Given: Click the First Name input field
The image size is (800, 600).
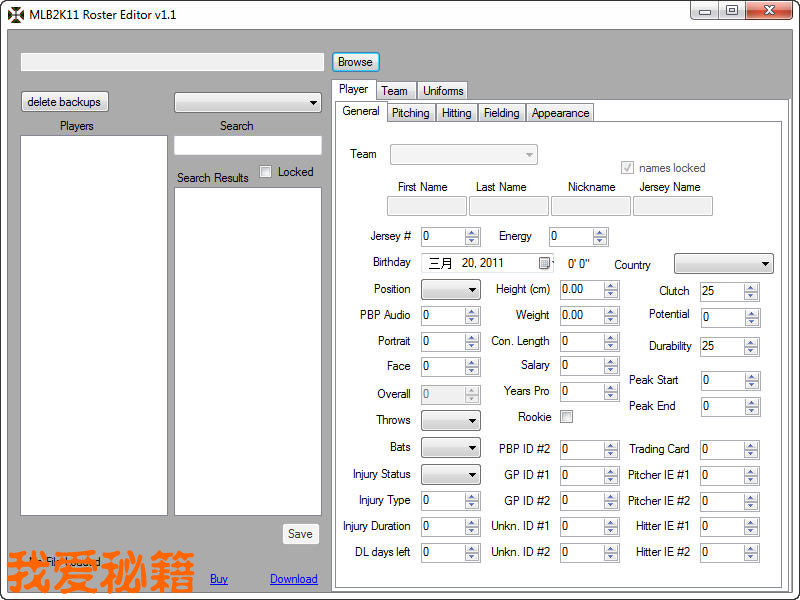Looking at the screenshot, I should pyautogui.click(x=426, y=206).
